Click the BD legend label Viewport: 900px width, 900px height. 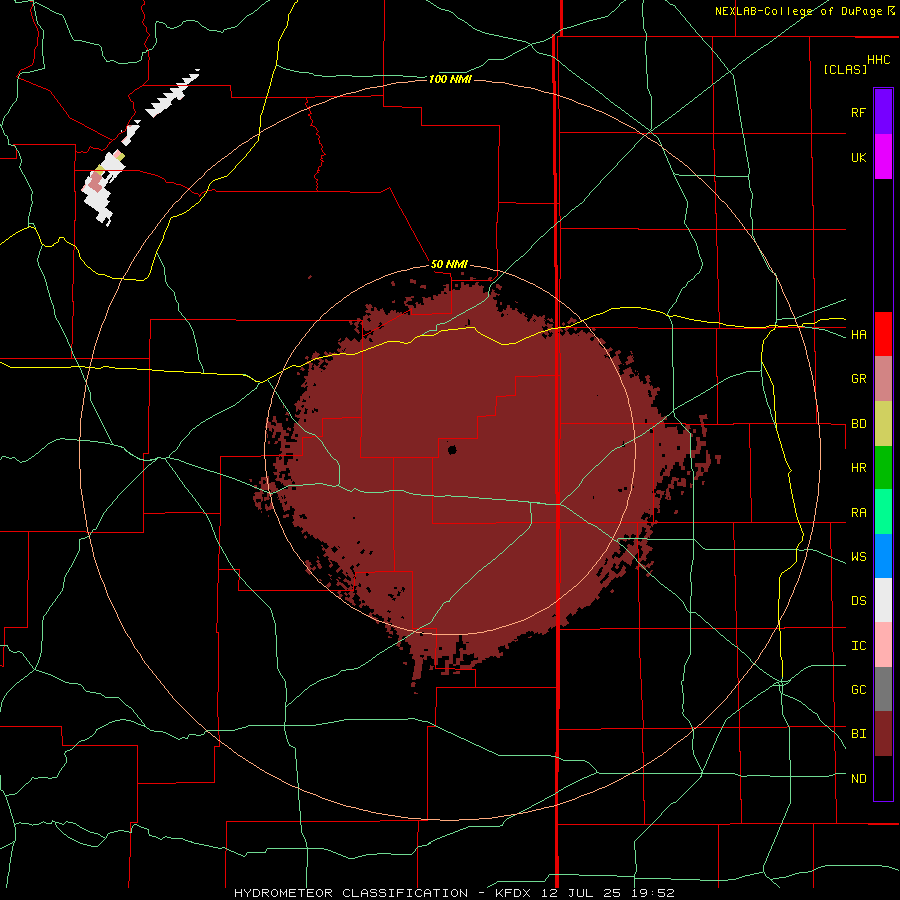coord(858,424)
